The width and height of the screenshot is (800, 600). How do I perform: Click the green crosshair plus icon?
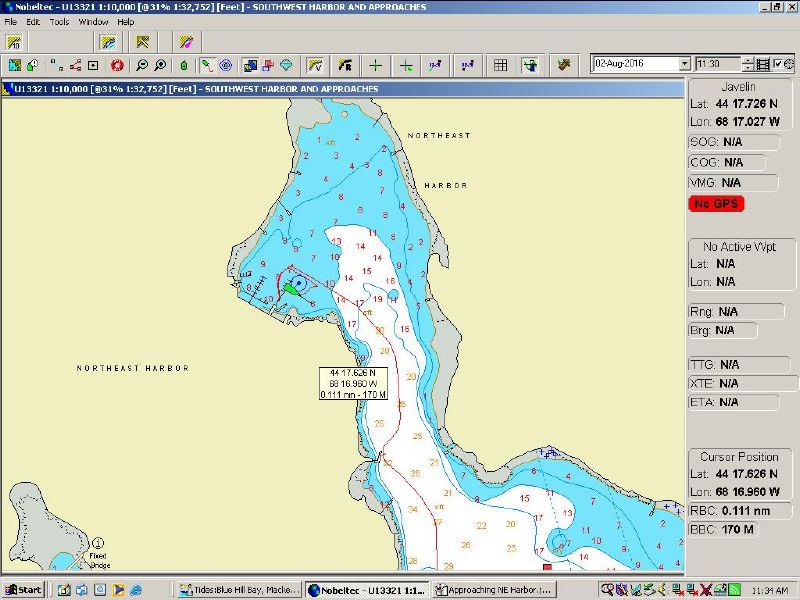375,65
